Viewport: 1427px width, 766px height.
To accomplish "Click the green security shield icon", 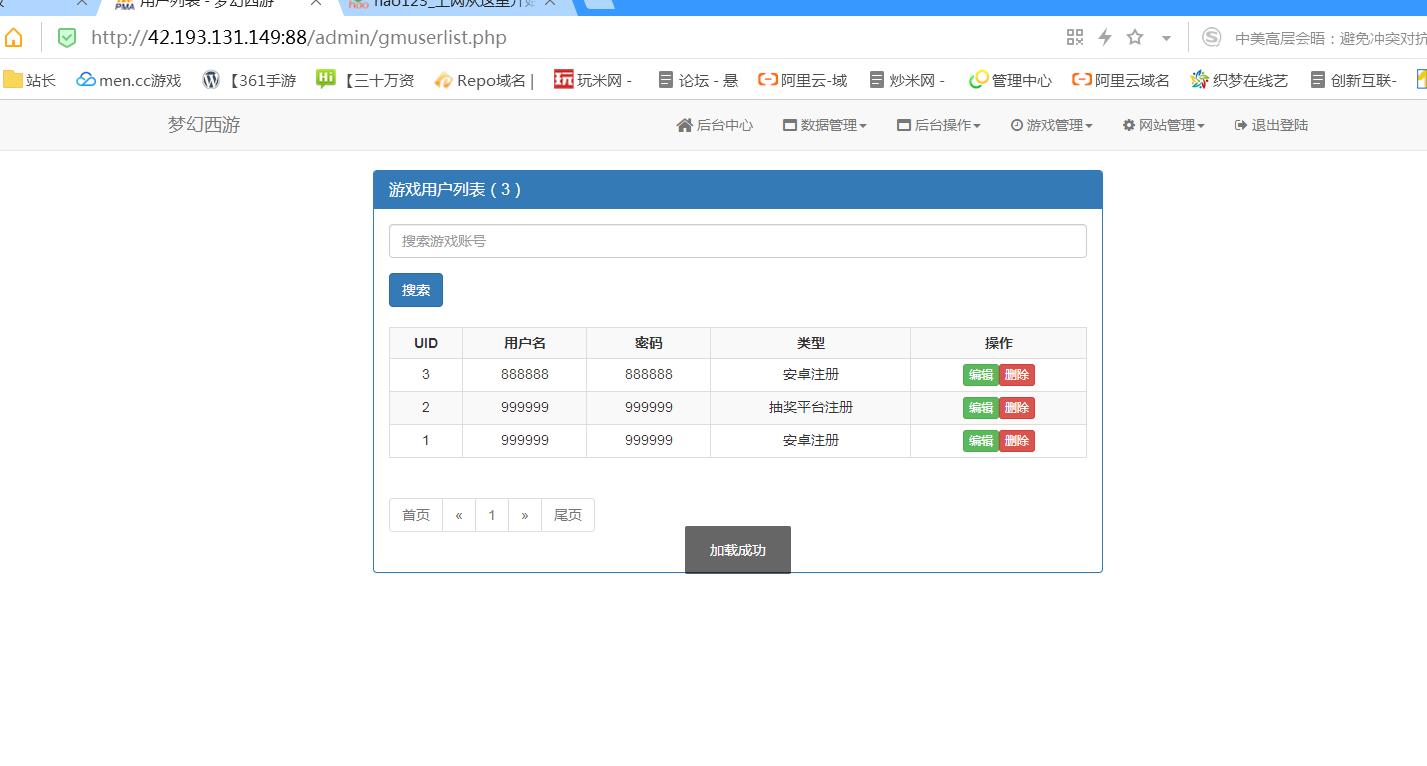I will click(x=67, y=38).
